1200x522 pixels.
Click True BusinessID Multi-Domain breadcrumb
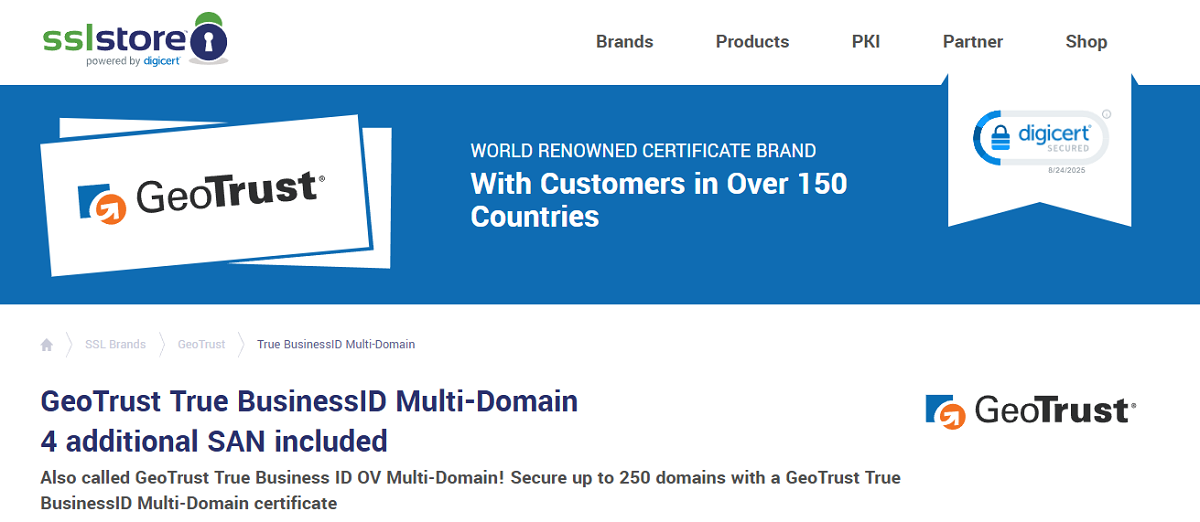pyautogui.click(x=336, y=344)
